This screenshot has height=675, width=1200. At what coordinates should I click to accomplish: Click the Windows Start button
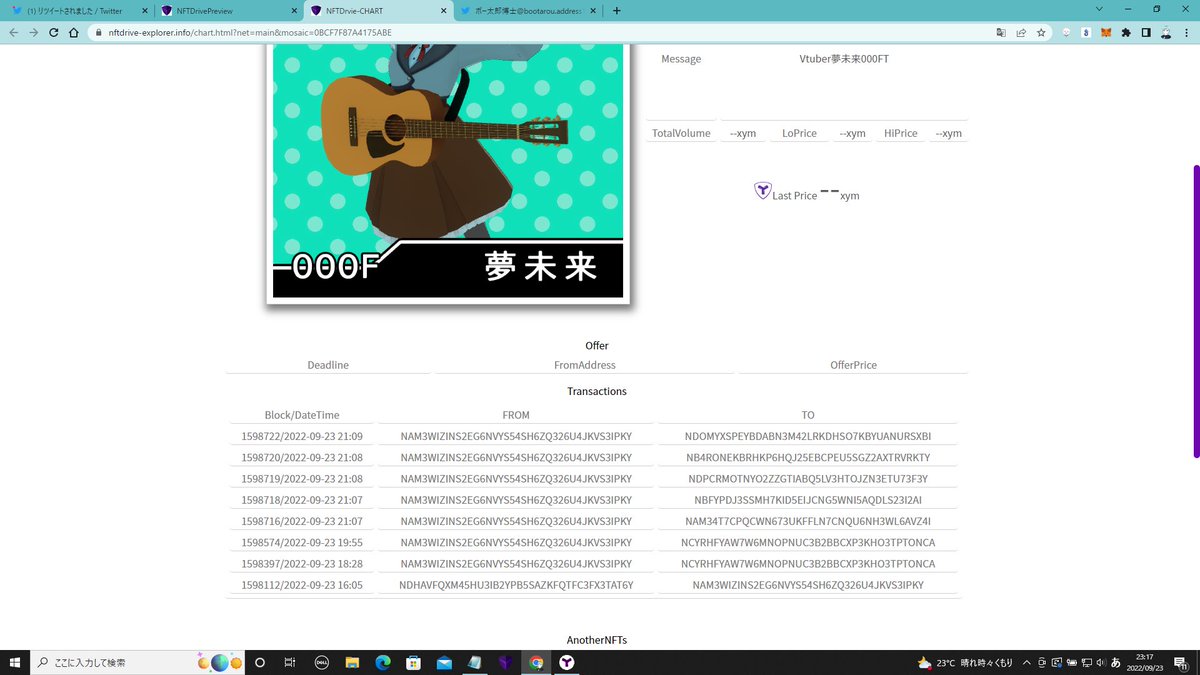(x=15, y=662)
